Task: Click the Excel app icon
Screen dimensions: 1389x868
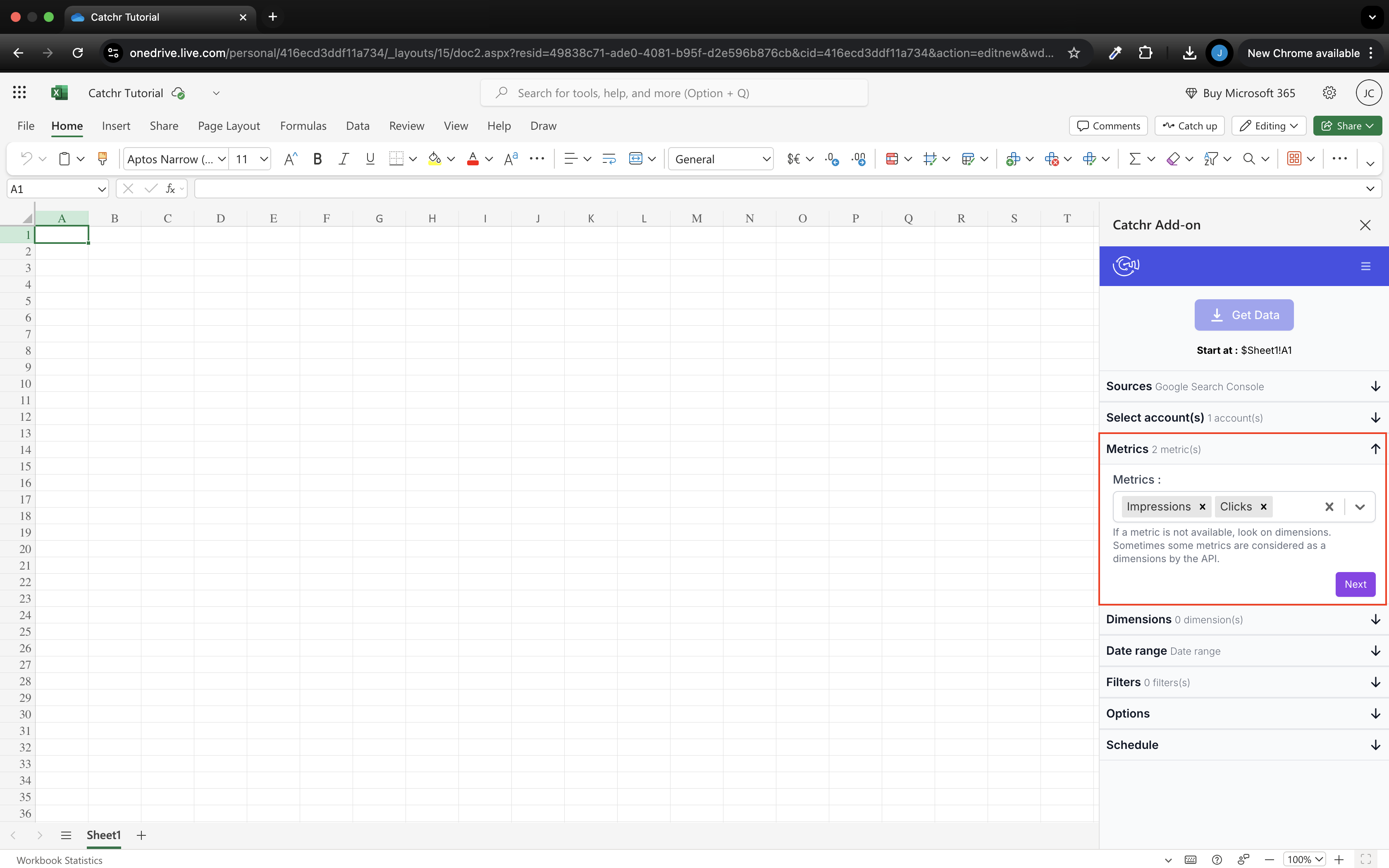Action: pos(59,93)
